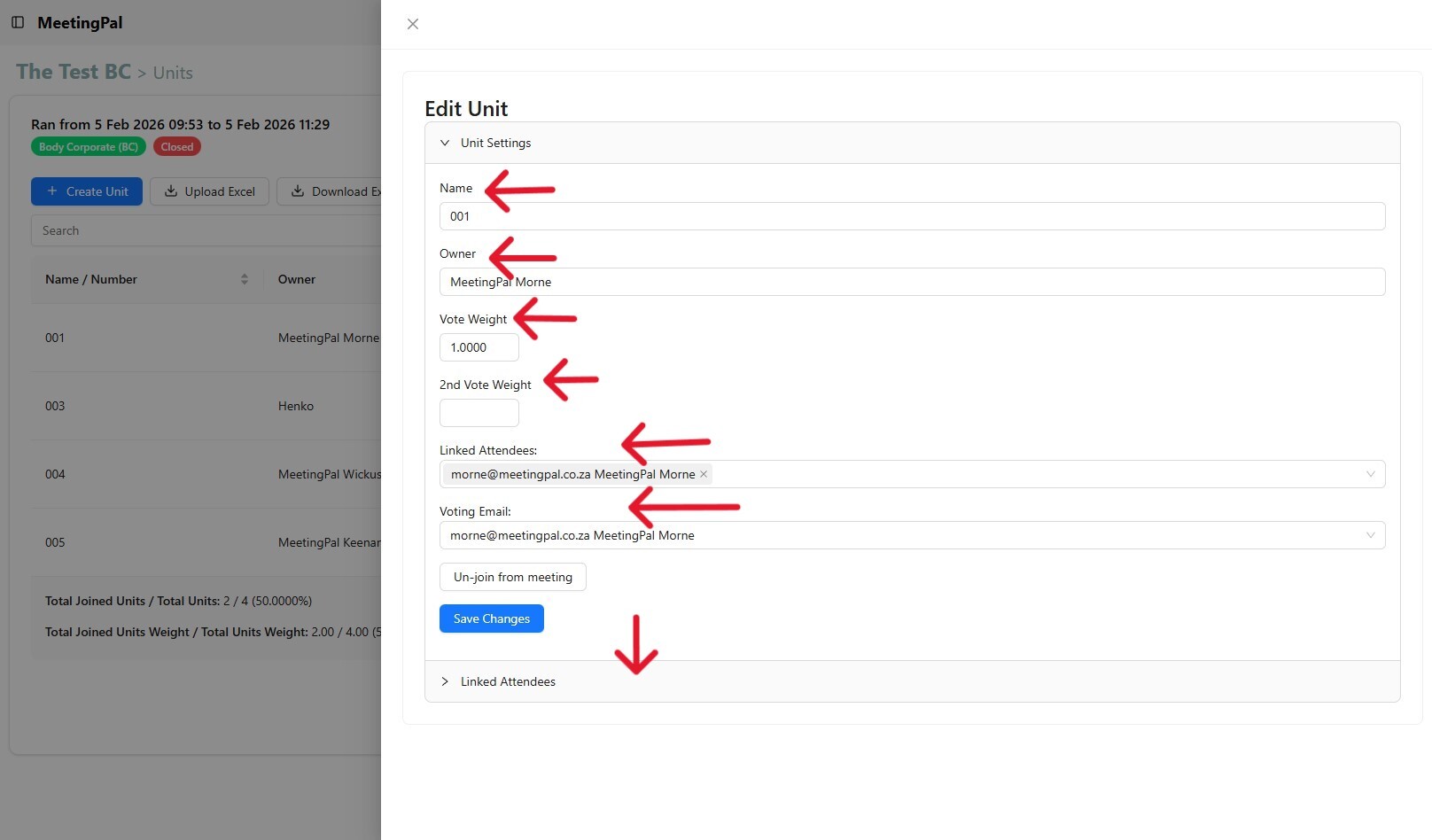1432x840 pixels.
Task: Click the Owner text field
Action: (911, 282)
